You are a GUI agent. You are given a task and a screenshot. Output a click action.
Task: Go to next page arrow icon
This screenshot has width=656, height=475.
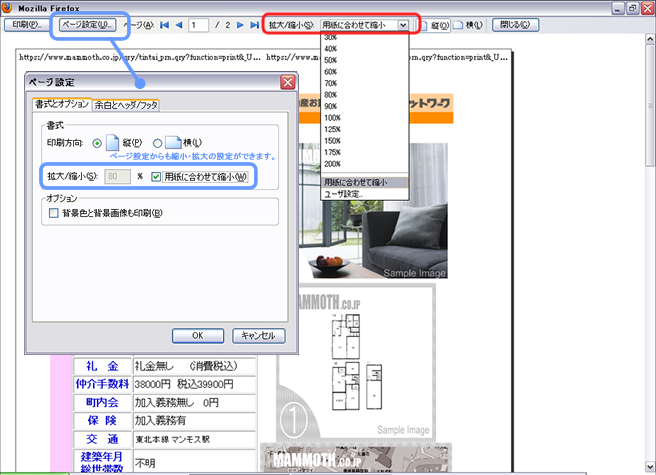point(240,25)
